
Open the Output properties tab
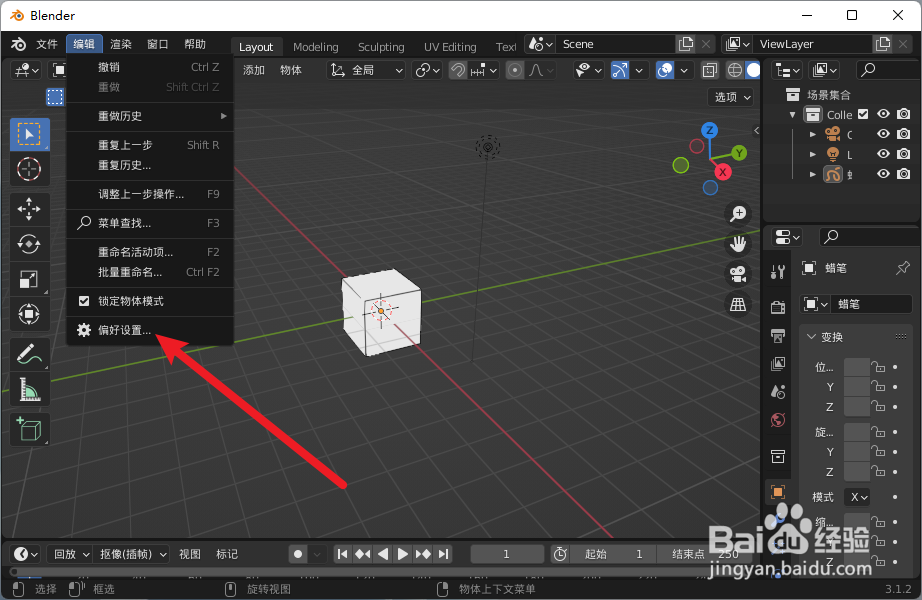(x=778, y=335)
